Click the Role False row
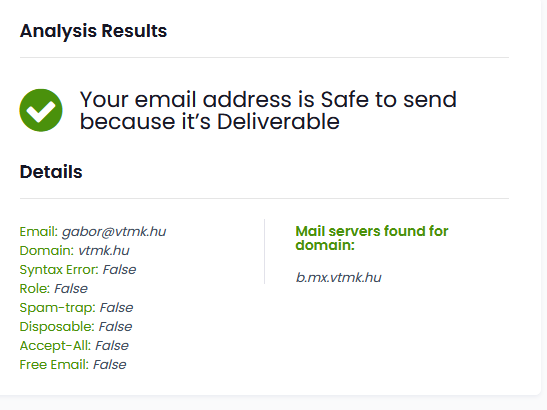 [54, 289]
